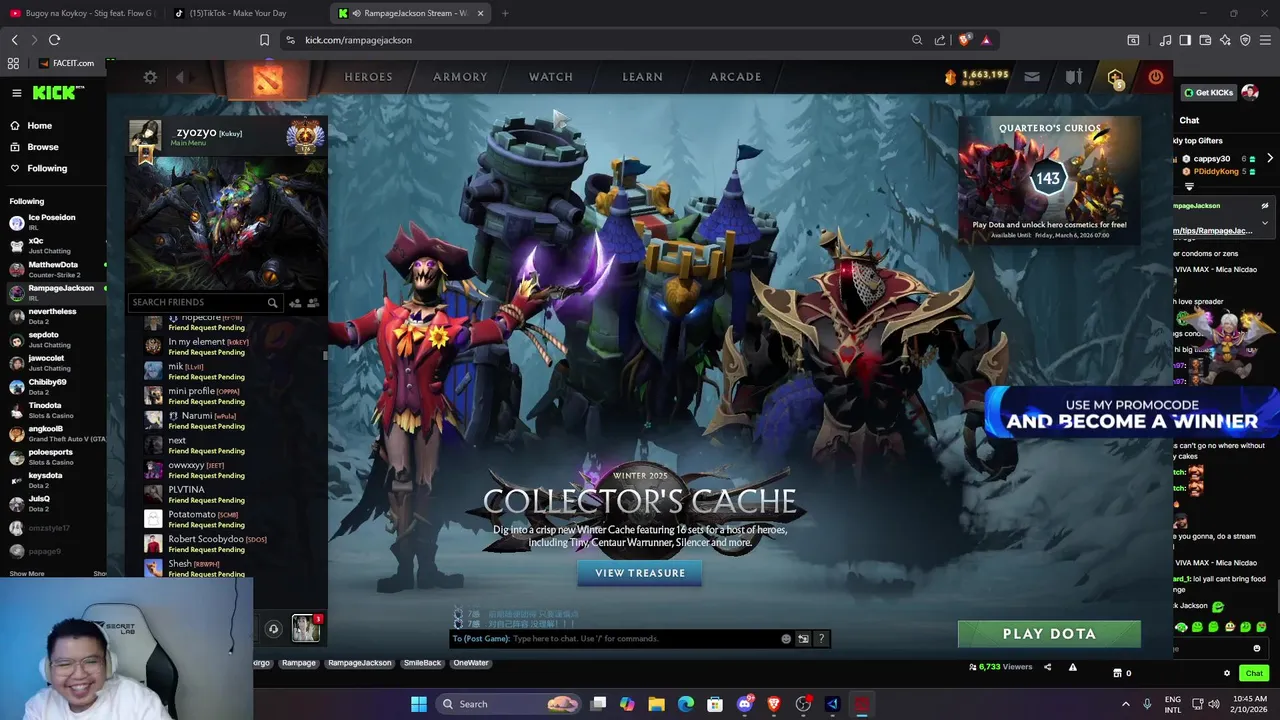Open Windows Start button

(x=419, y=704)
